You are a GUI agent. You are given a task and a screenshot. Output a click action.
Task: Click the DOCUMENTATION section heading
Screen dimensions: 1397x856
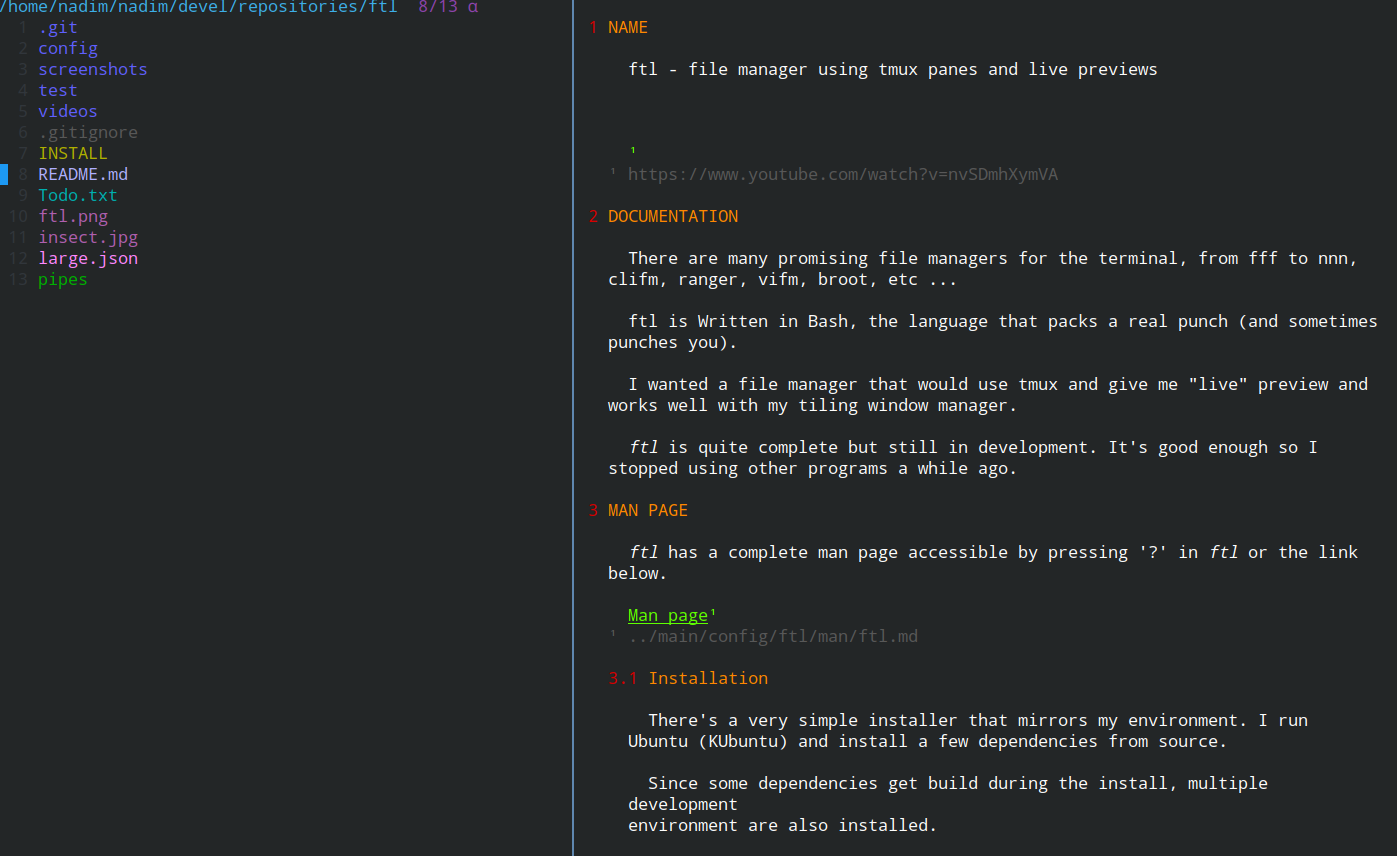pyautogui.click(x=673, y=216)
